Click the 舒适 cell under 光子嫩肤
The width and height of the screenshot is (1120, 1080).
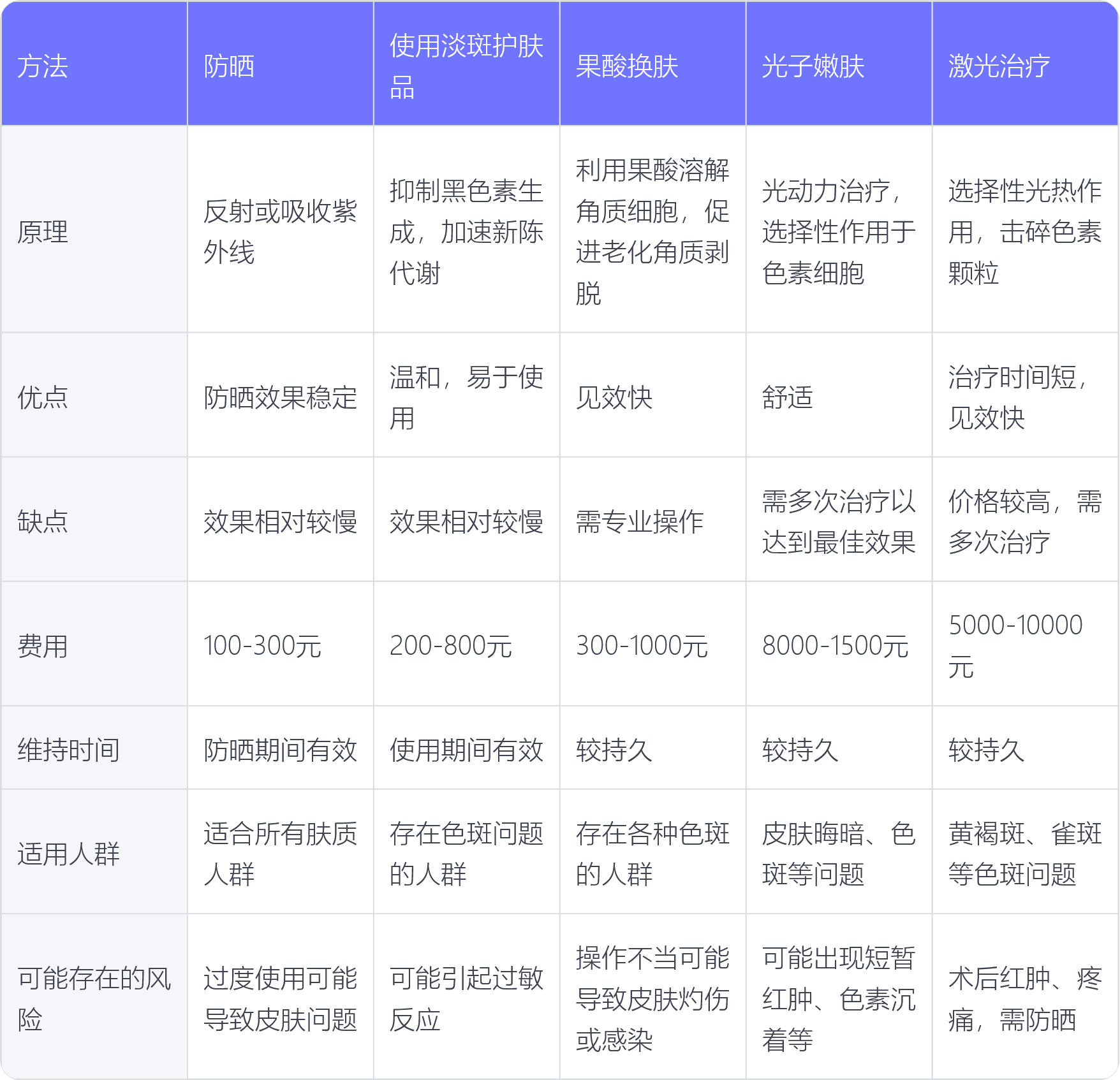(x=788, y=397)
